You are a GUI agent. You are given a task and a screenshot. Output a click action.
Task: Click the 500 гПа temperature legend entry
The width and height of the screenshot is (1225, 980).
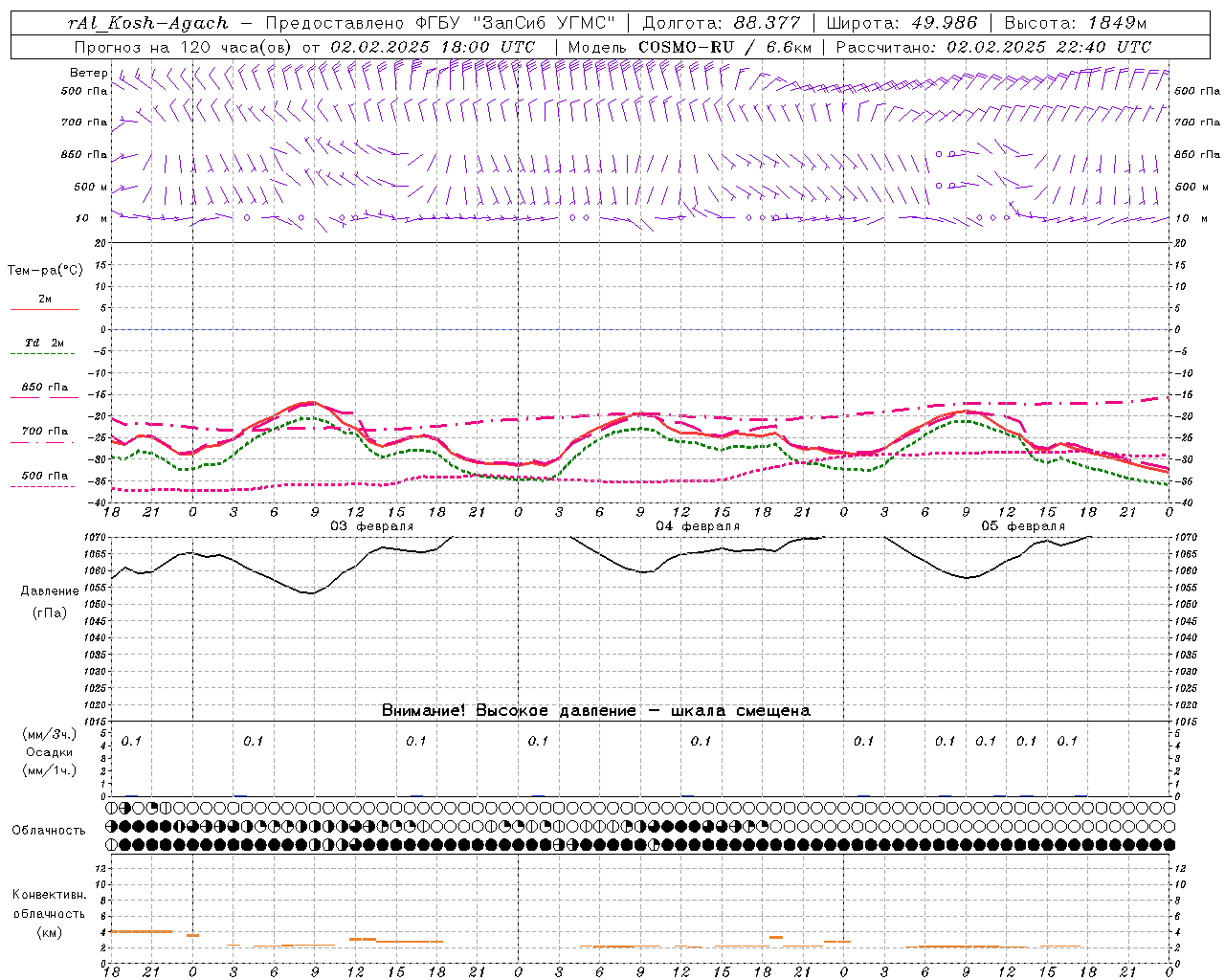pos(44,477)
